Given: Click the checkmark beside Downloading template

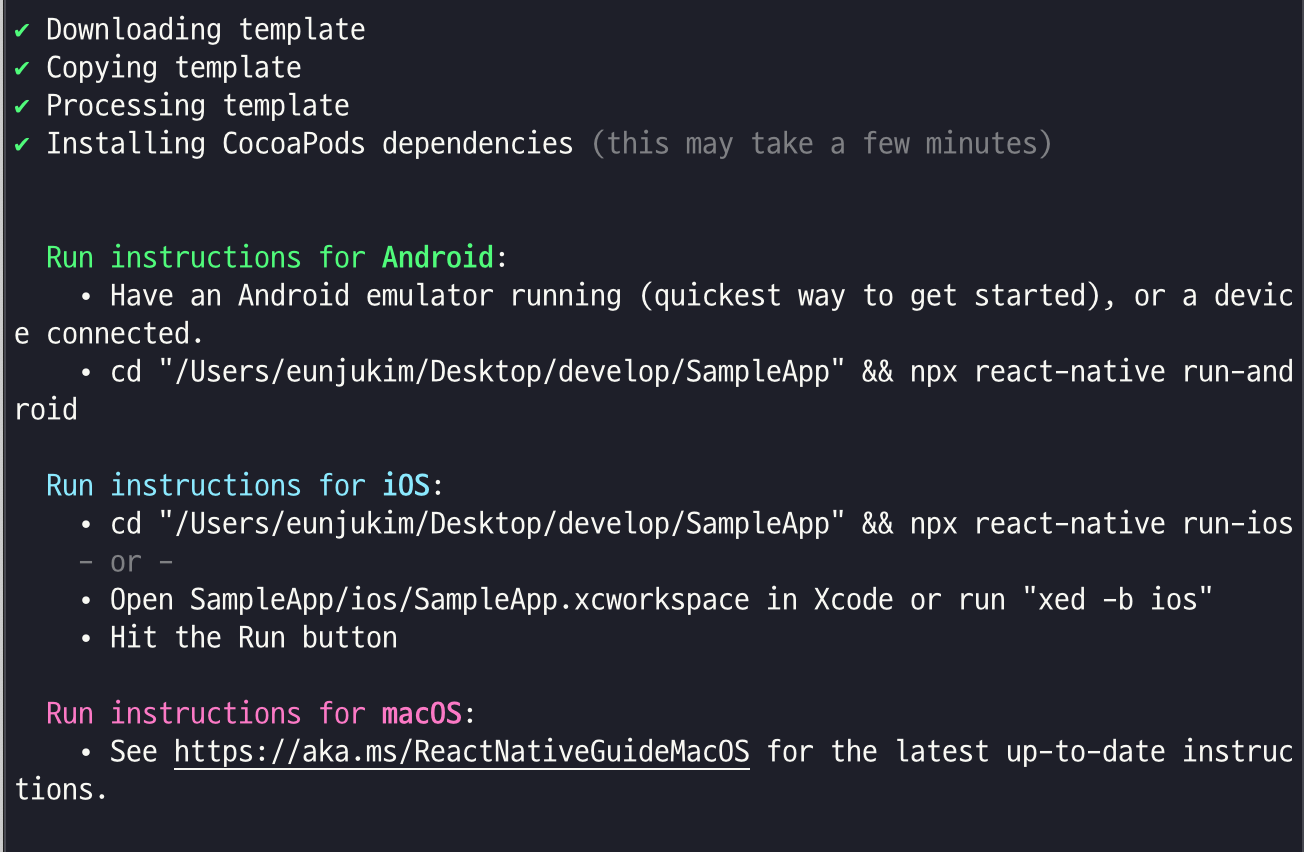Looking at the screenshot, I should [x=22, y=30].
